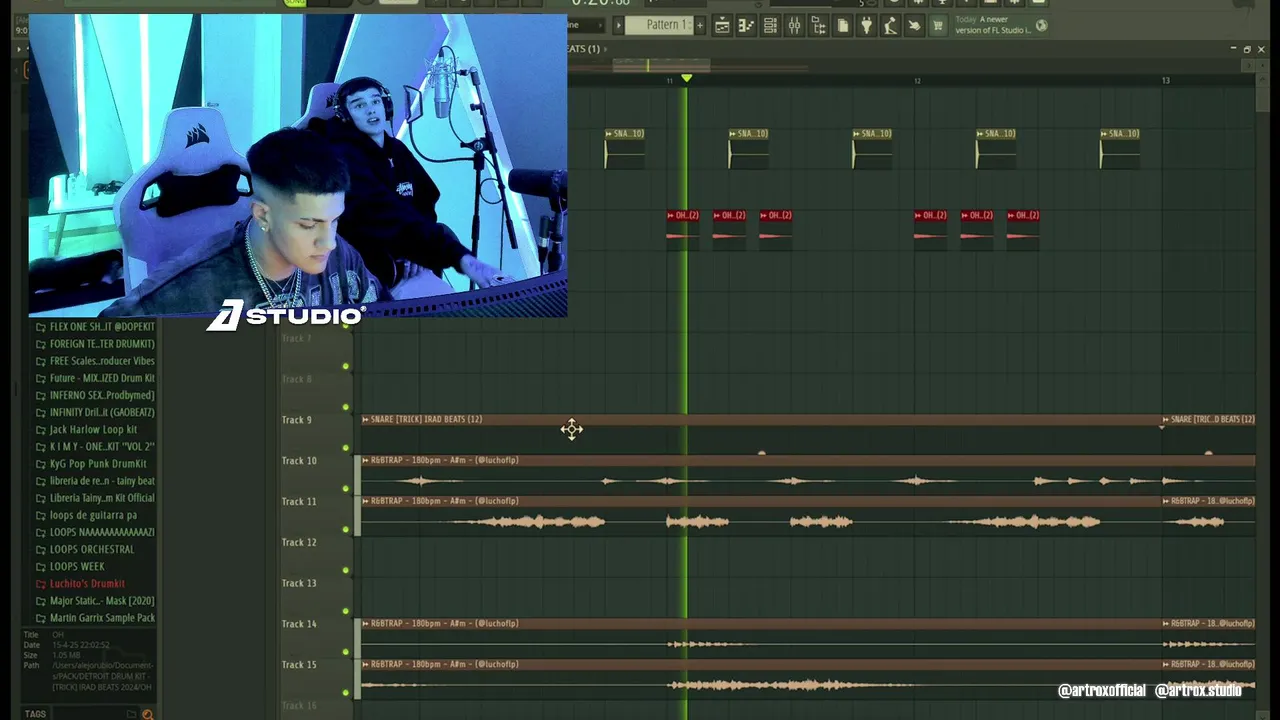Click the playlist overview scroll bar
Screen dimensions: 1280x720
(x=662, y=66)
